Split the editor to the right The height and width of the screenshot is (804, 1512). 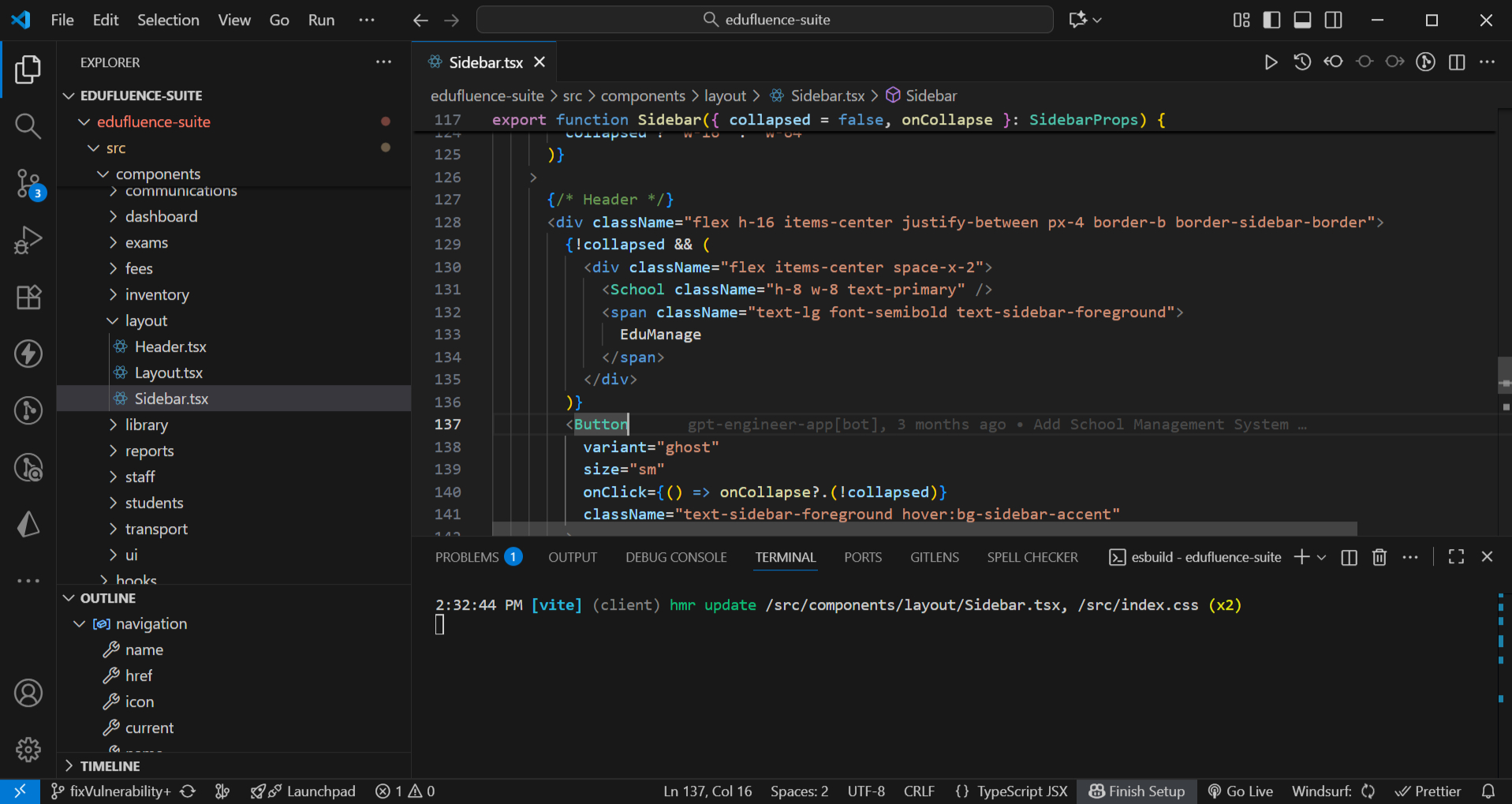[x=1456, y=62]
